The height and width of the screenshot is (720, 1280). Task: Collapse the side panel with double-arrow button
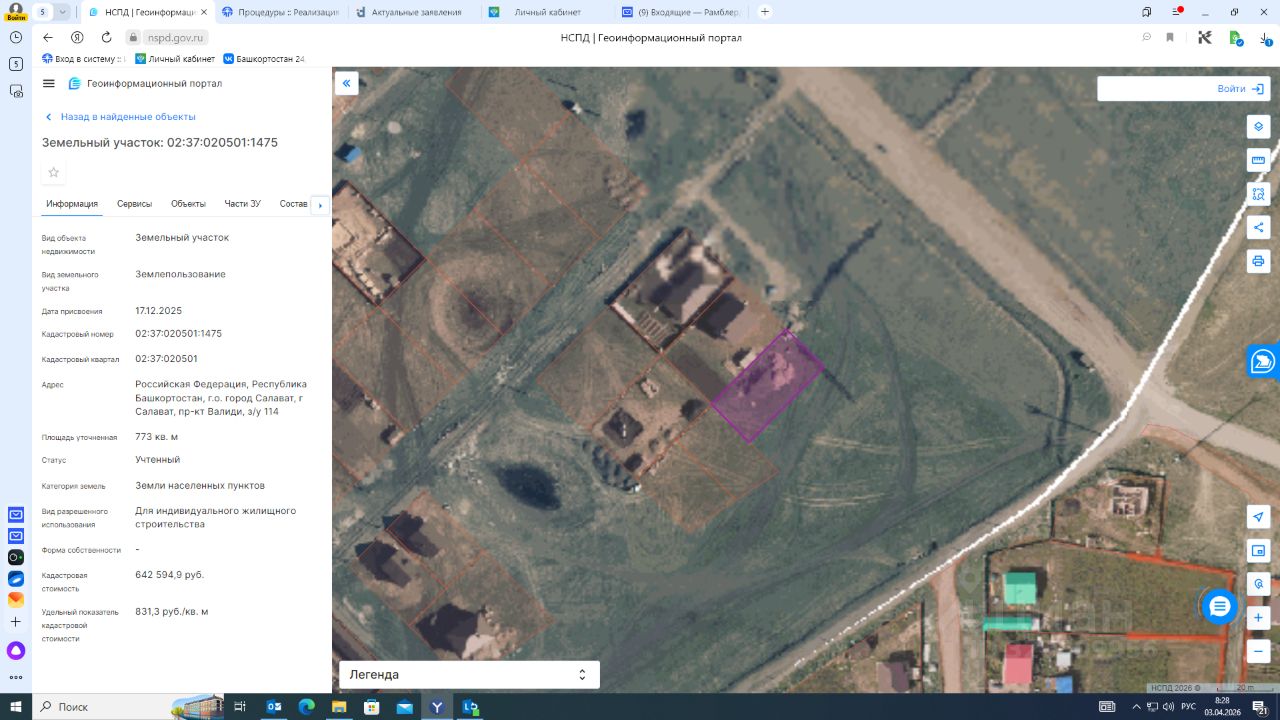[346, 84]
